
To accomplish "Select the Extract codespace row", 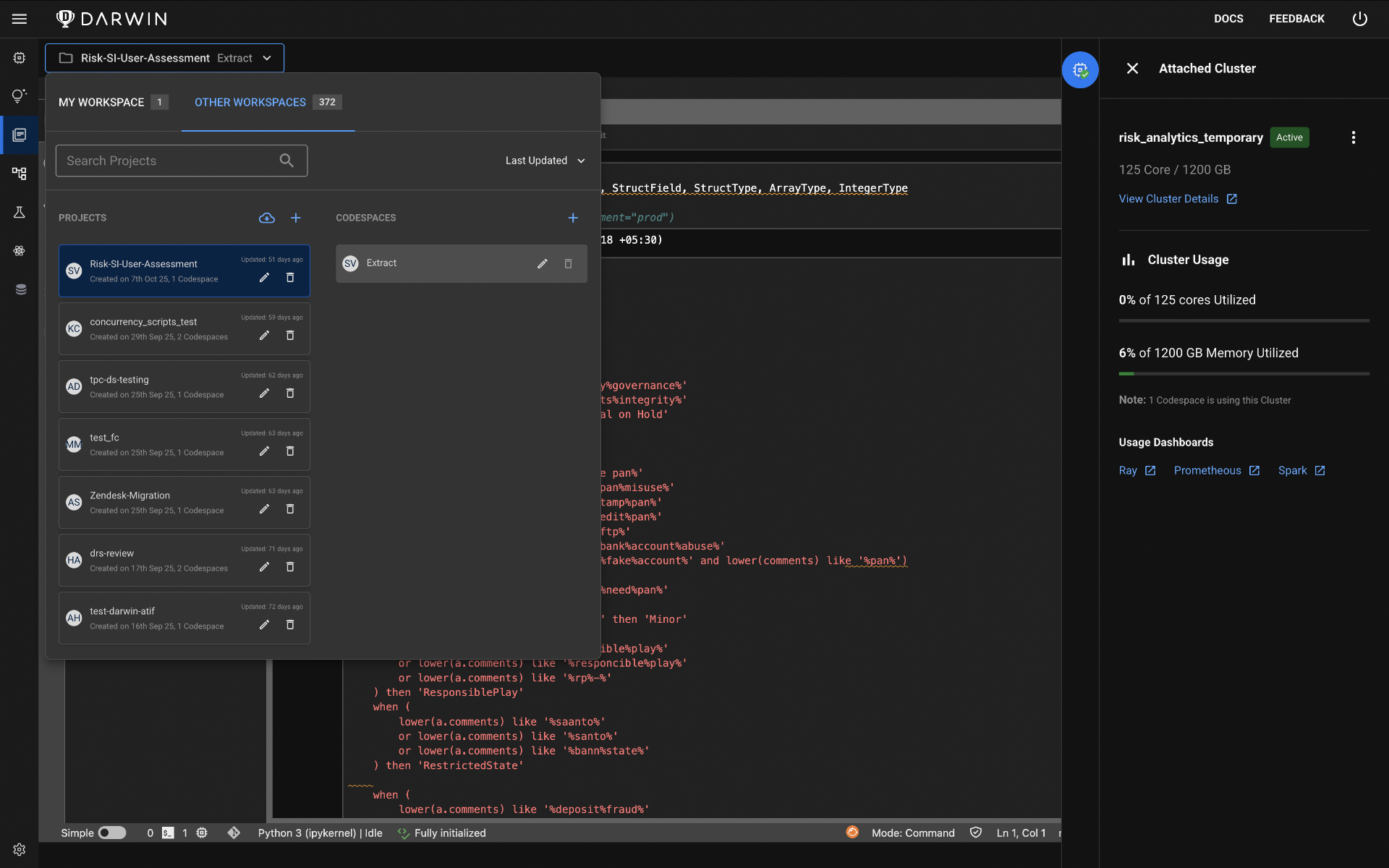I will [461, 264].
